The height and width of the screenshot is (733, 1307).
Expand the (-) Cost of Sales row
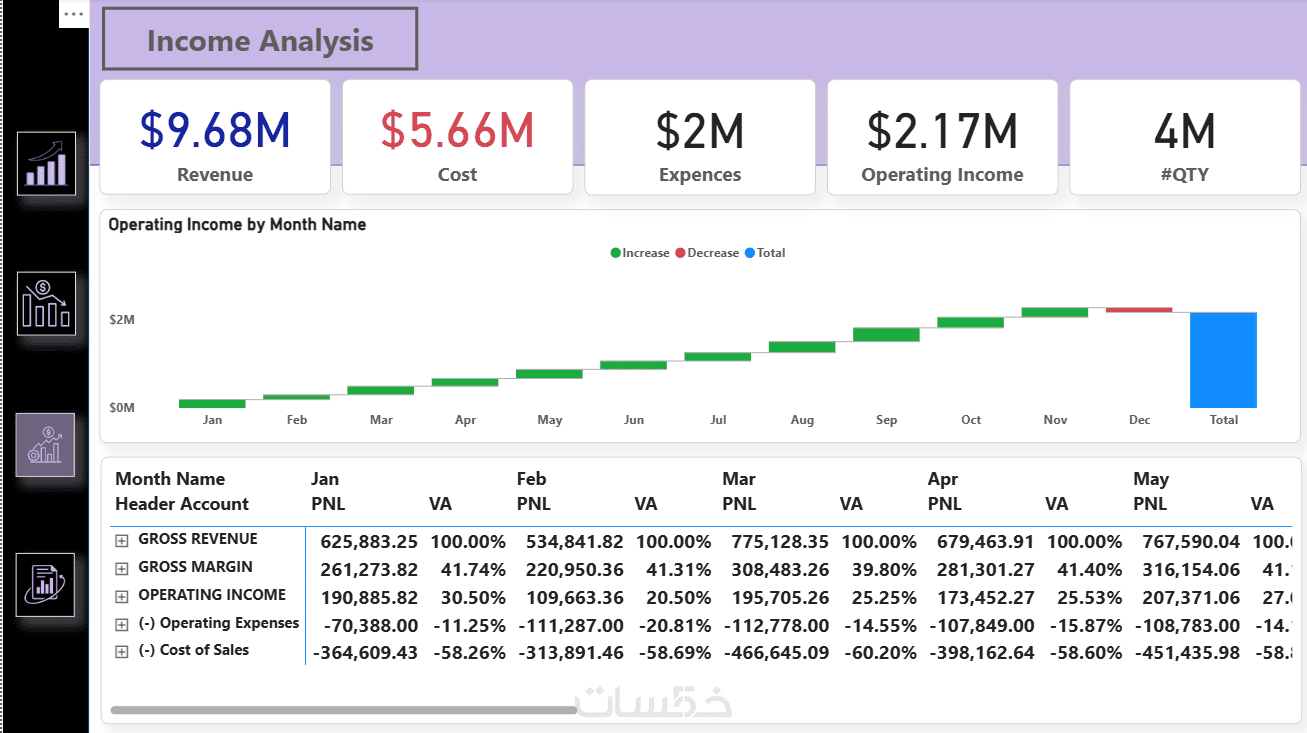(x=122, y=651)
